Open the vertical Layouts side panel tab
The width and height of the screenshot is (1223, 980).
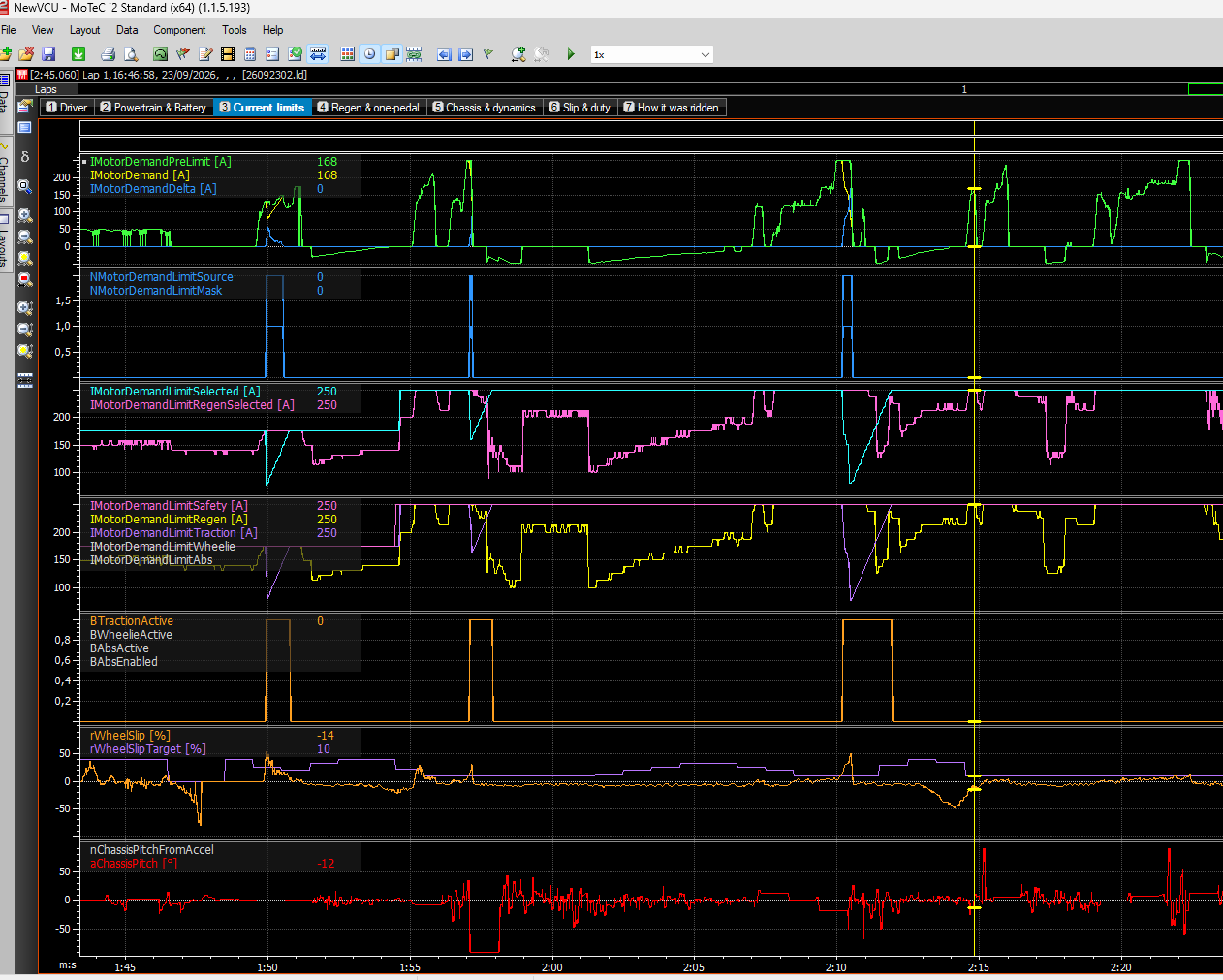click(x=5, y=242)
